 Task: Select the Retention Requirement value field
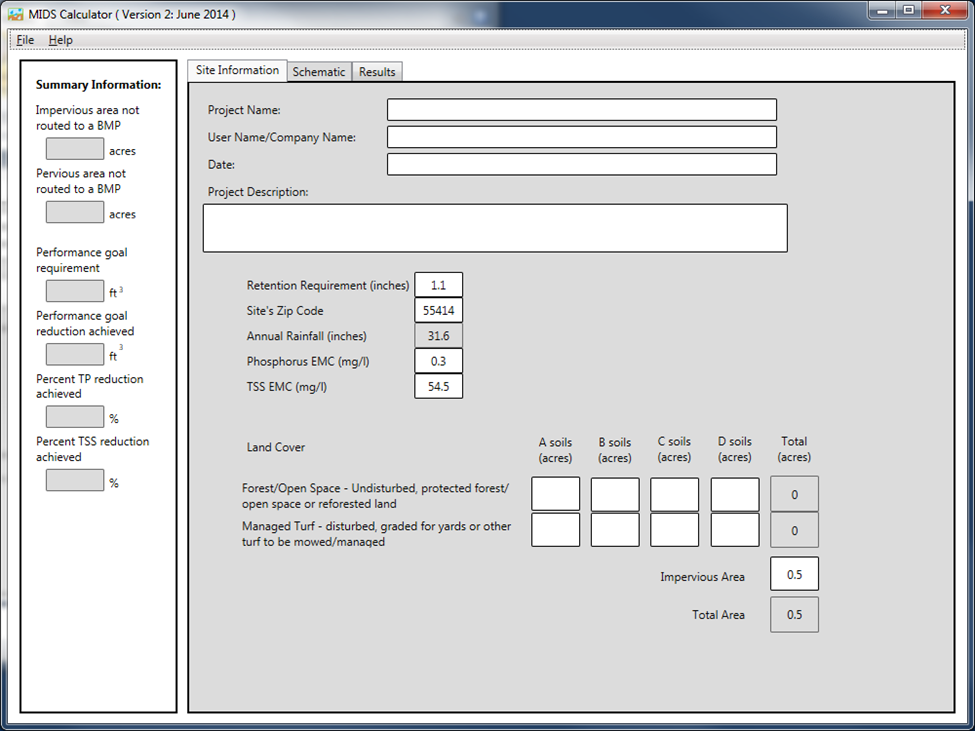pyautogui.click(x=438, y=285)
